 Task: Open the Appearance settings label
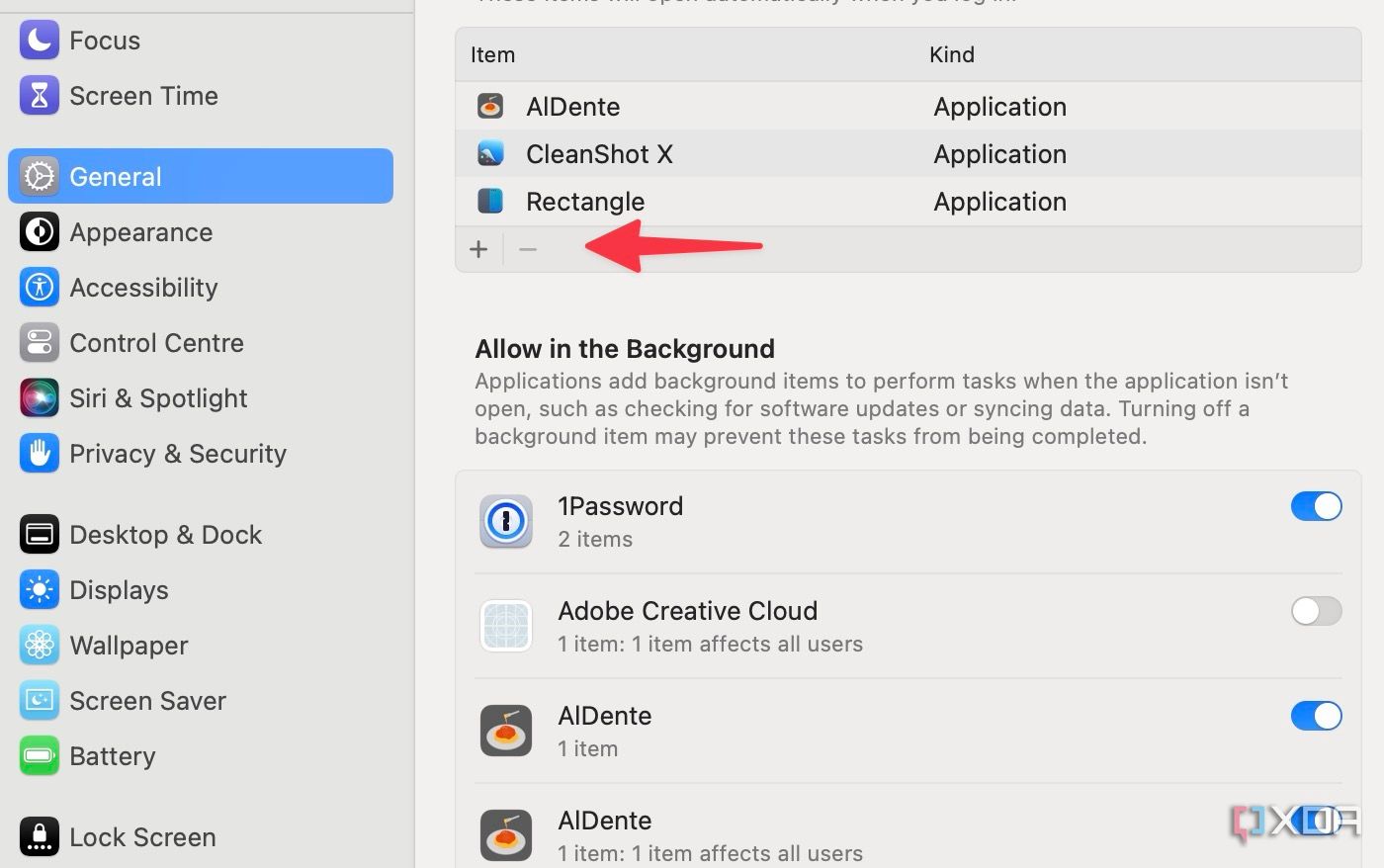(141, 232)
